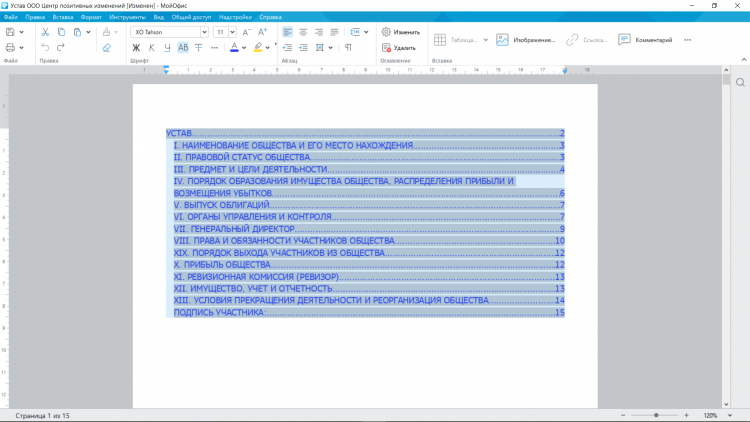This screenshot has width=750, height=422.
Task: Add a comment with Комментарий button
Action: coord(645,40)
